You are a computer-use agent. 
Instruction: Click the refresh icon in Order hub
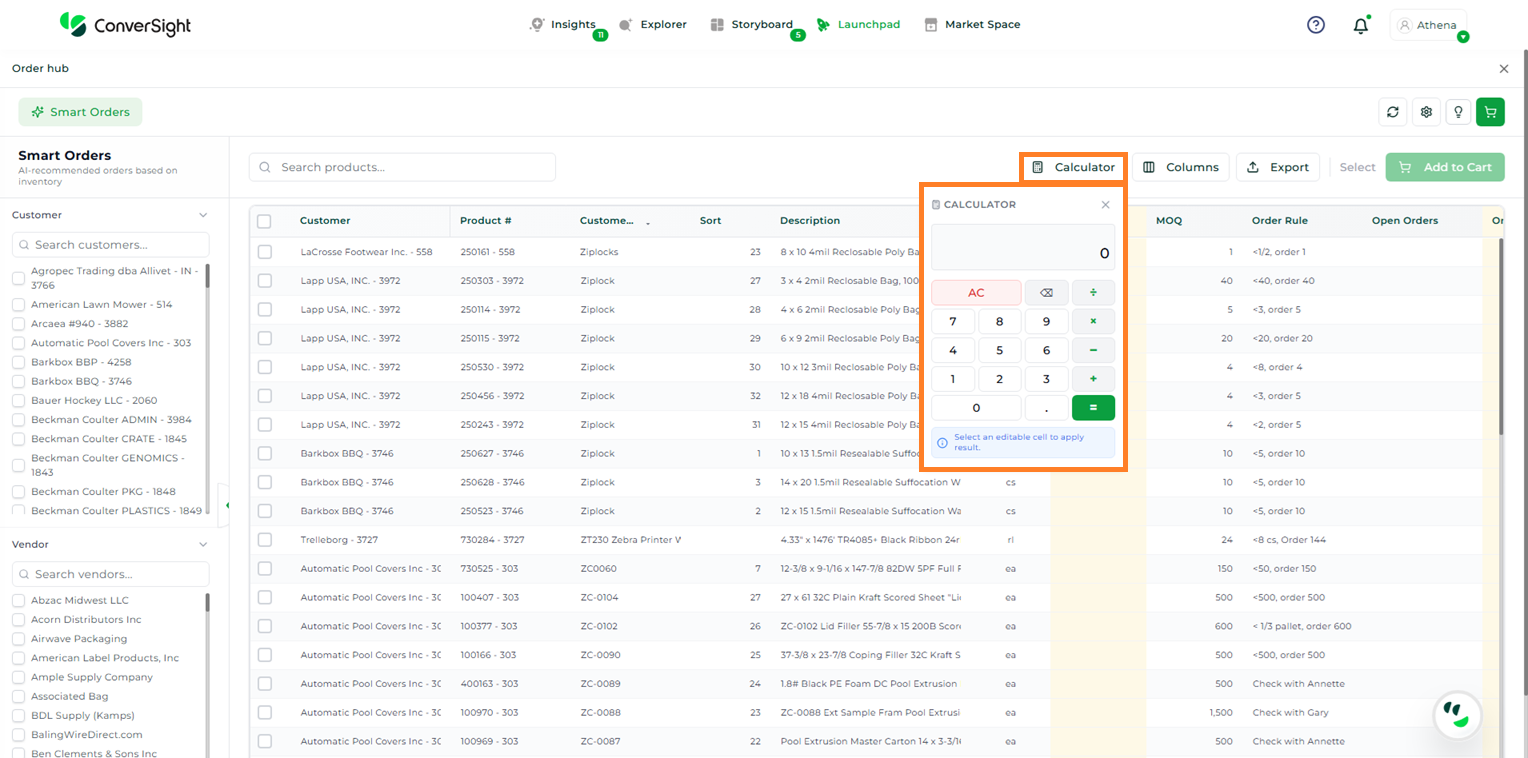click(x=1392, y=112)
